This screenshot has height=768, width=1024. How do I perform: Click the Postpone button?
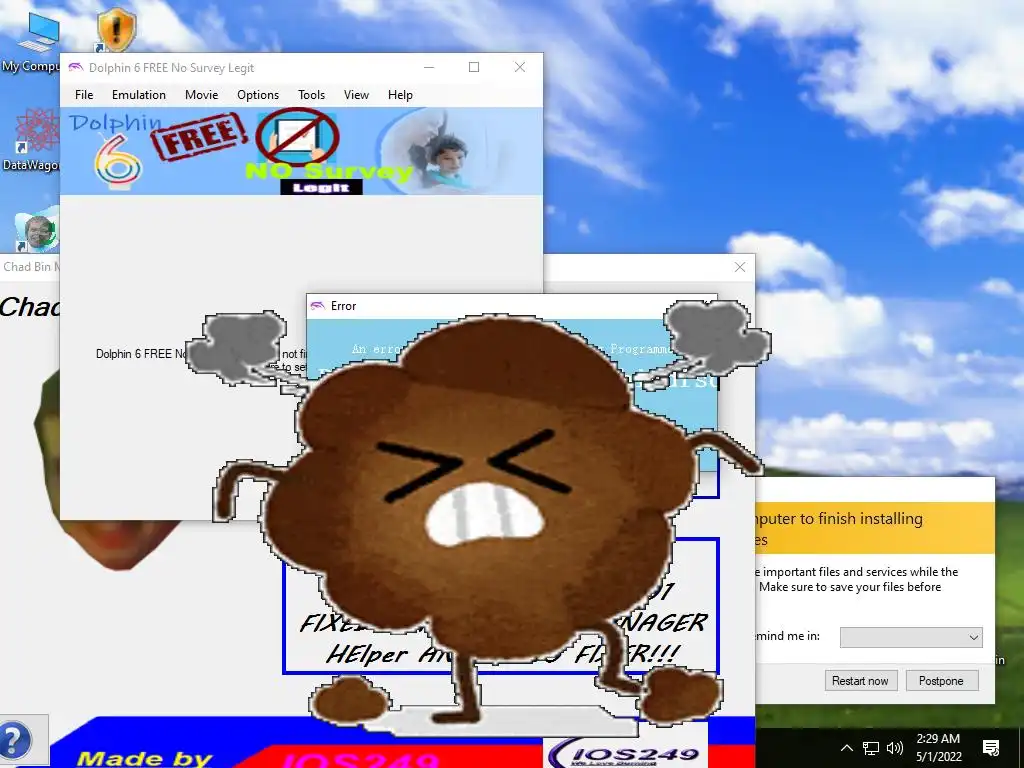pyautogui.click(x=941, y=680)
